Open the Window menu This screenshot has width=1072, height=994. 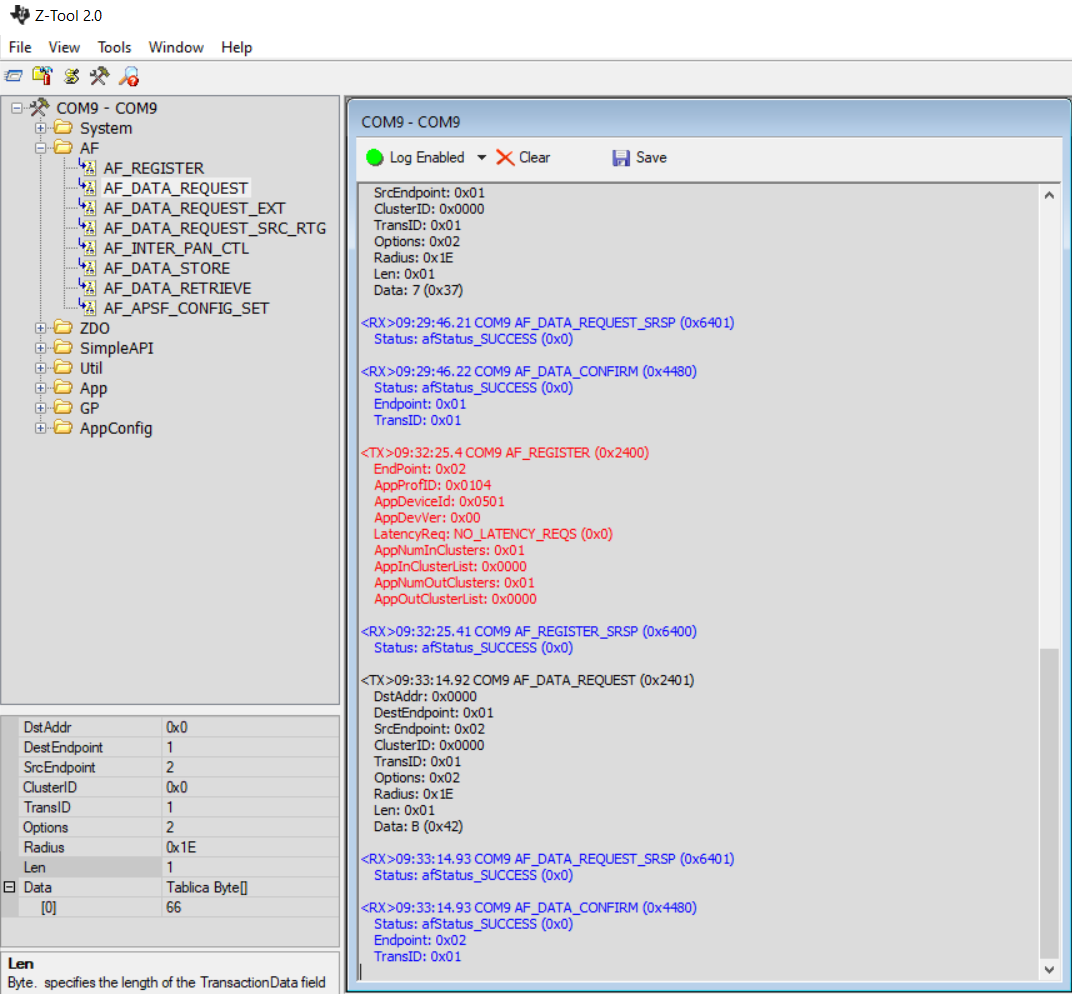176,47
